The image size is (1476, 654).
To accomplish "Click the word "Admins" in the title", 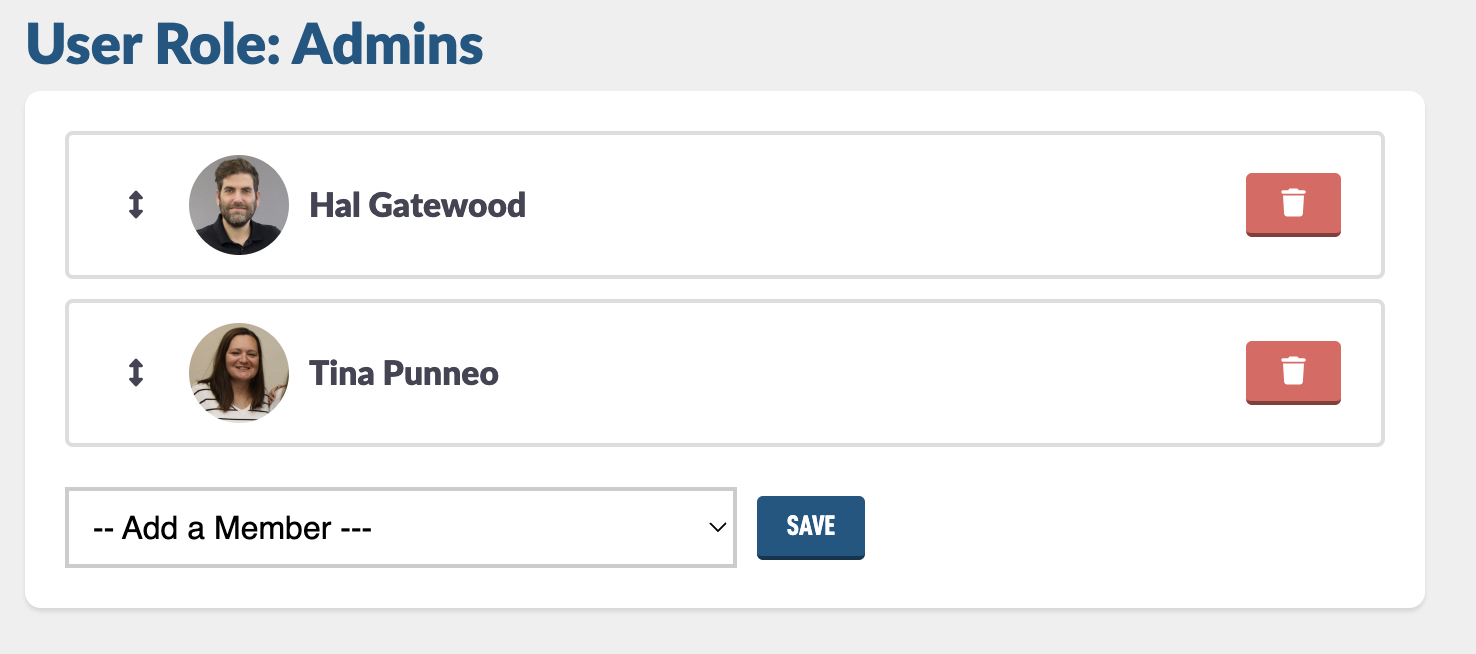I will 388,45.
